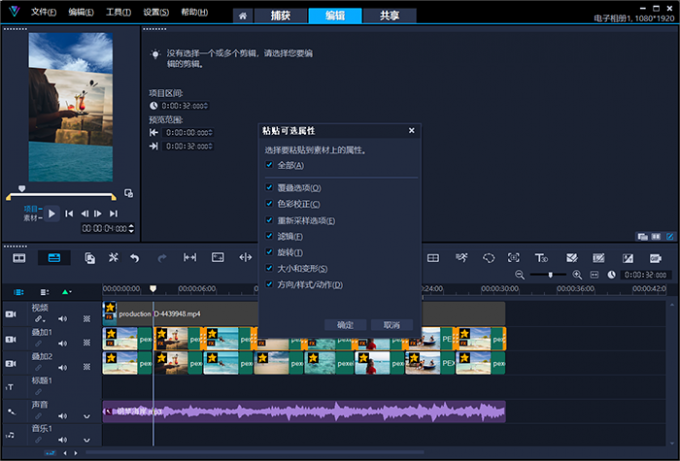Uncheck the 旋转(T) checkbox
This screenshot has width=680, height=461.
[x=269, y=252]
